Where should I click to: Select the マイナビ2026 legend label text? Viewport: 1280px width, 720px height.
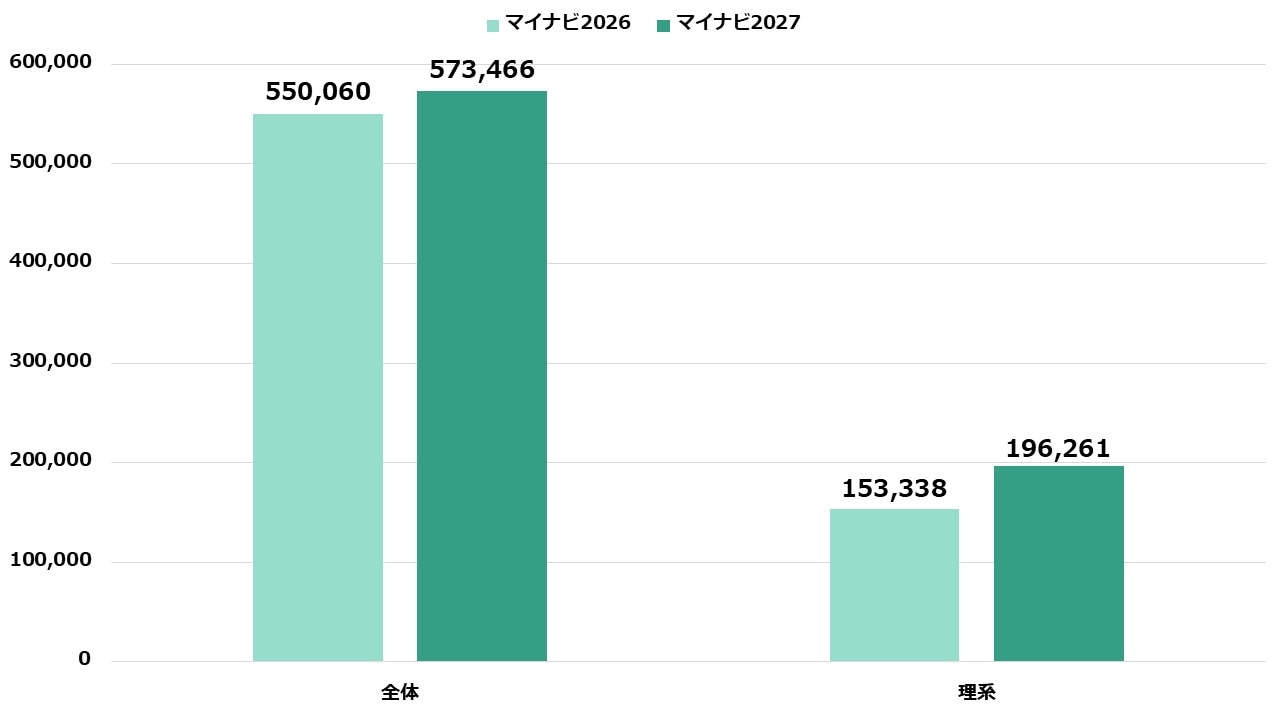pos(567,23)
